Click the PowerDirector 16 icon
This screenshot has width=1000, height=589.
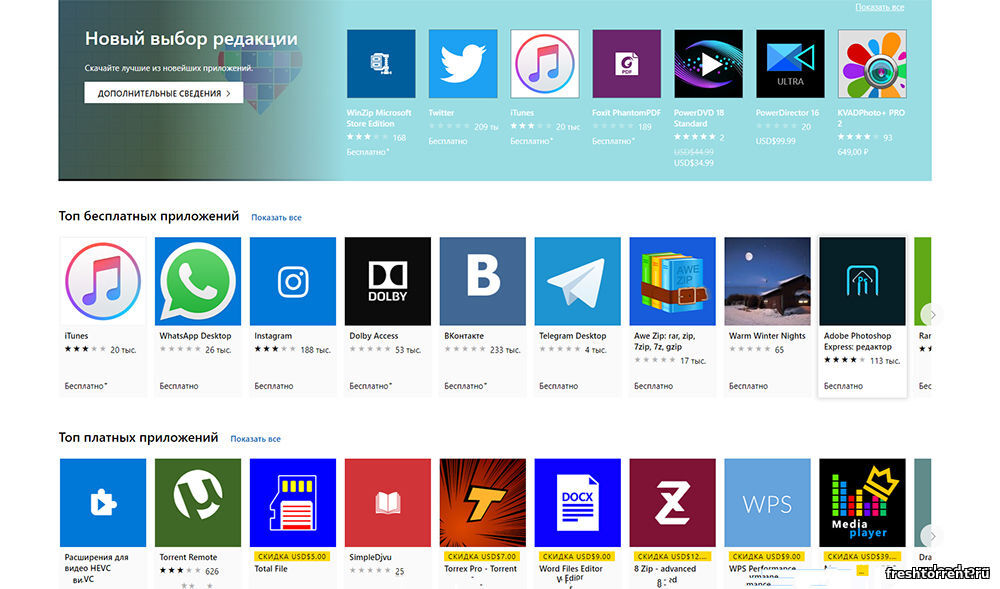point(790,64)
